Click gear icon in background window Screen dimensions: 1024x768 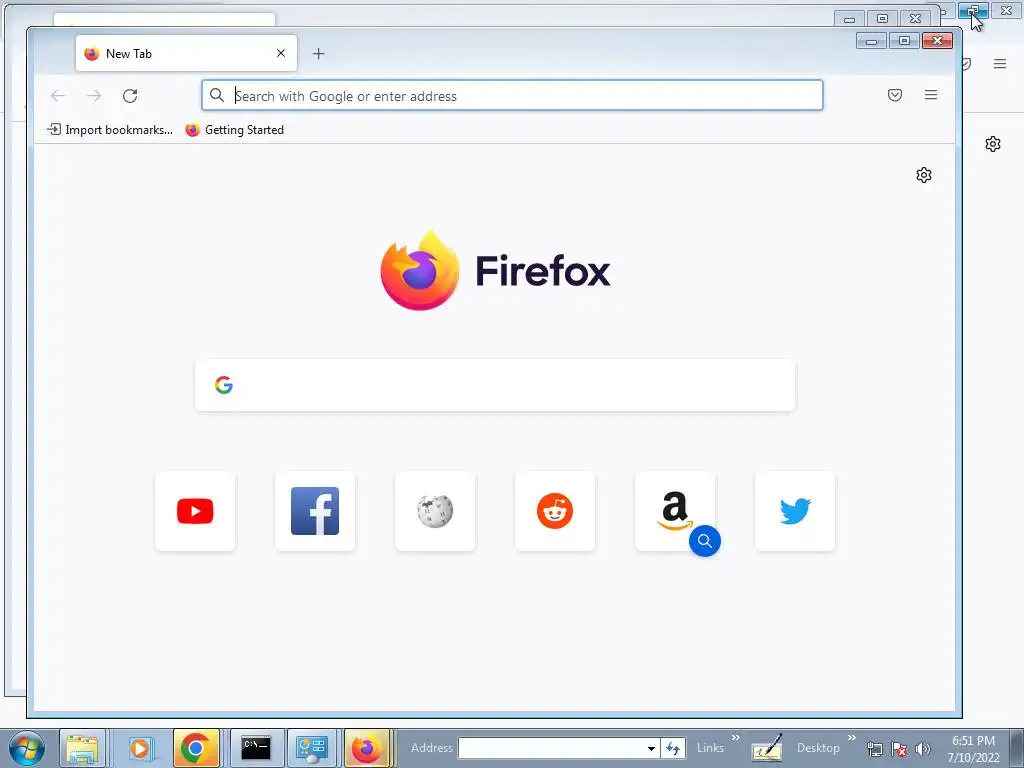993,144
